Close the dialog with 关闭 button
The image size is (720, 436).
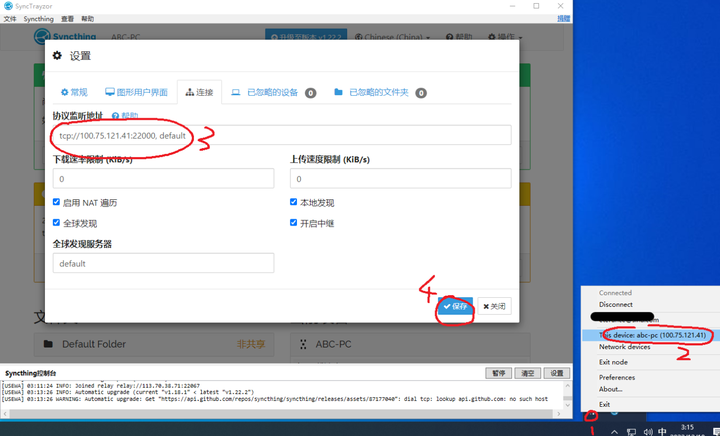pyautogui.click(x=495, y=306)
